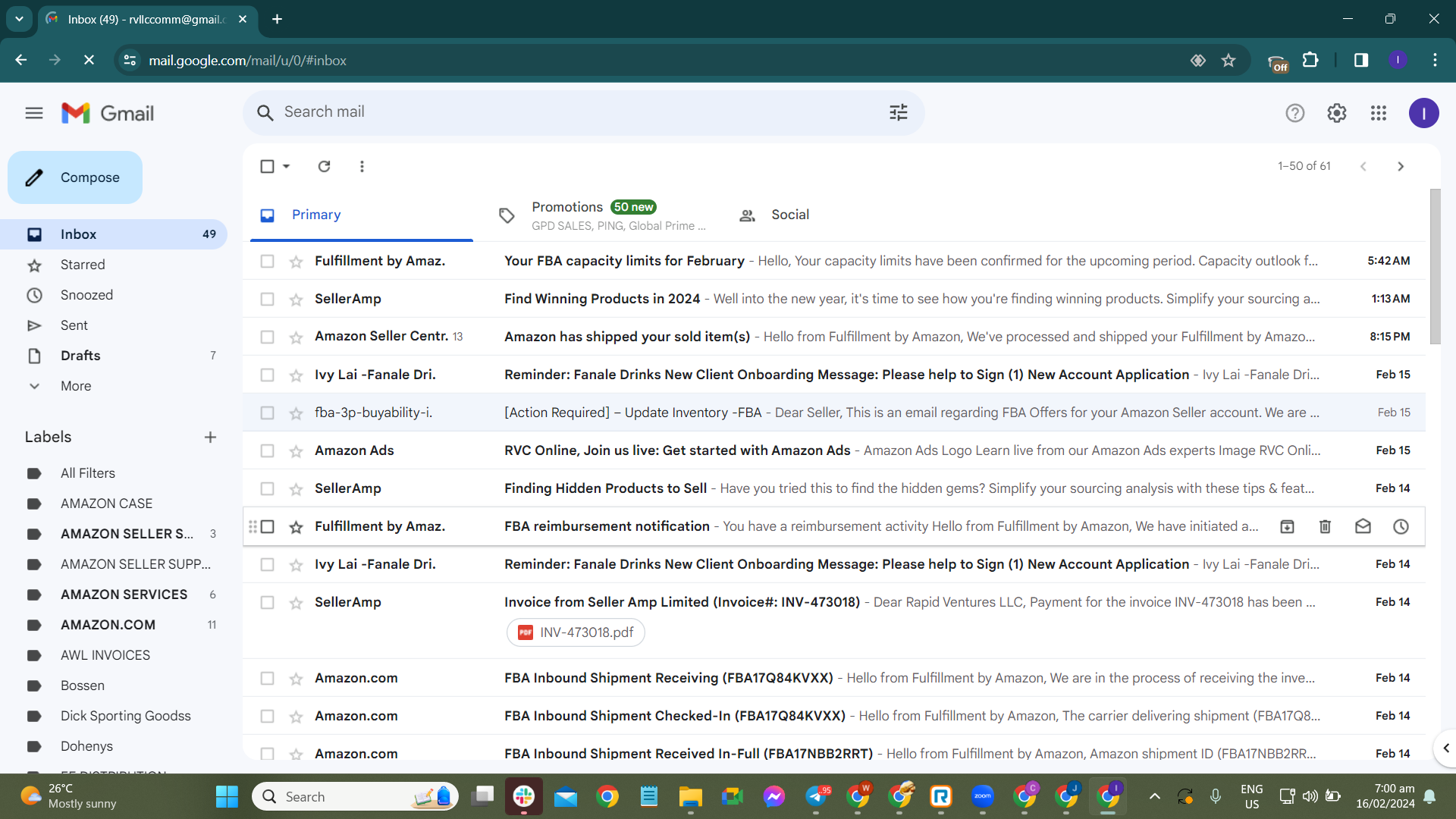Open Chrome's three-dot menu
The height and width of the screenshot is (819, 1456).
coord(1435,61)
